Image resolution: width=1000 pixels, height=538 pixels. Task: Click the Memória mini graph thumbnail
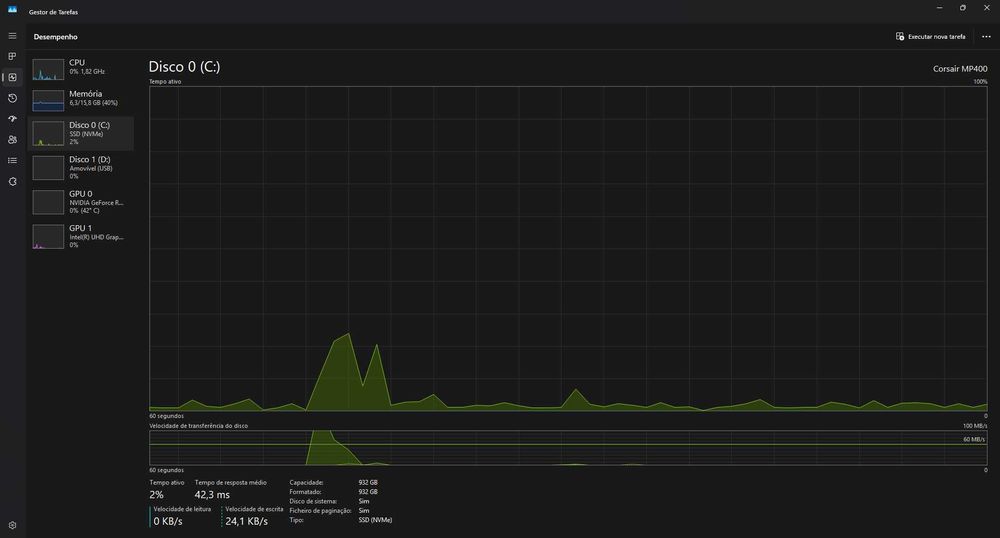pos(48,100)
